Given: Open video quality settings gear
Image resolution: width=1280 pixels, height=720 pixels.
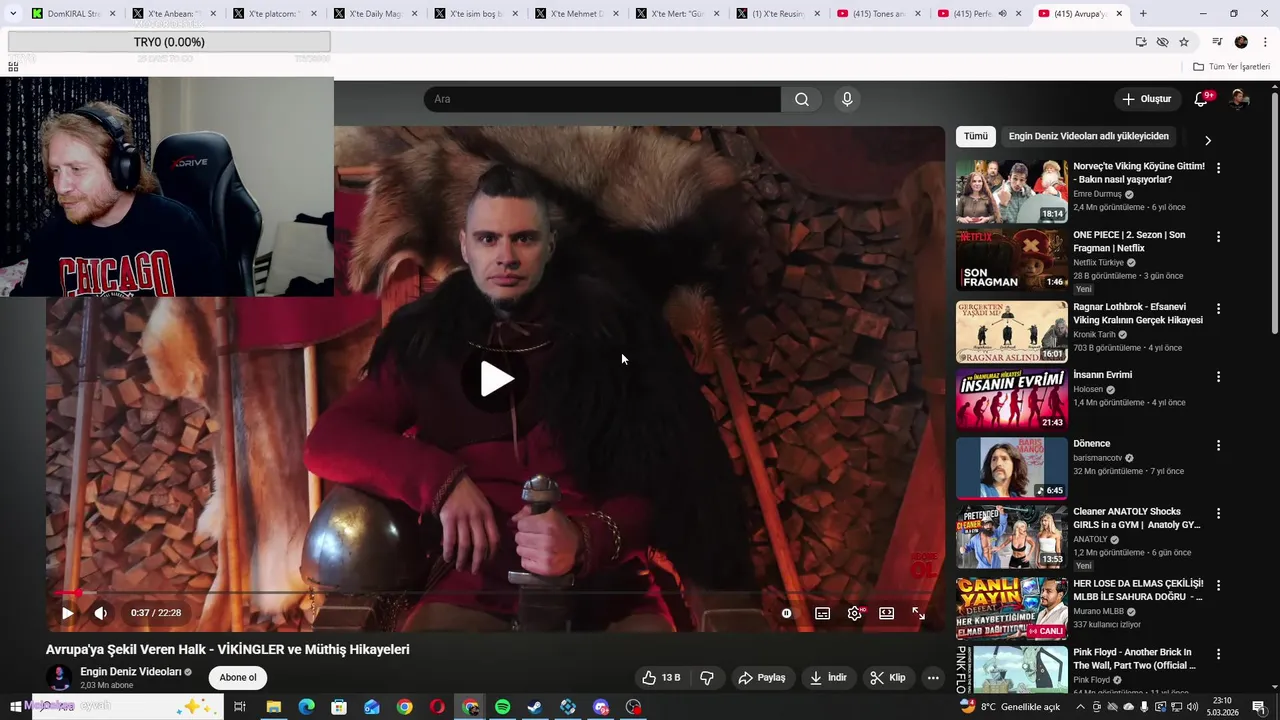Looking at the screenshot, I should coord(855,613).
